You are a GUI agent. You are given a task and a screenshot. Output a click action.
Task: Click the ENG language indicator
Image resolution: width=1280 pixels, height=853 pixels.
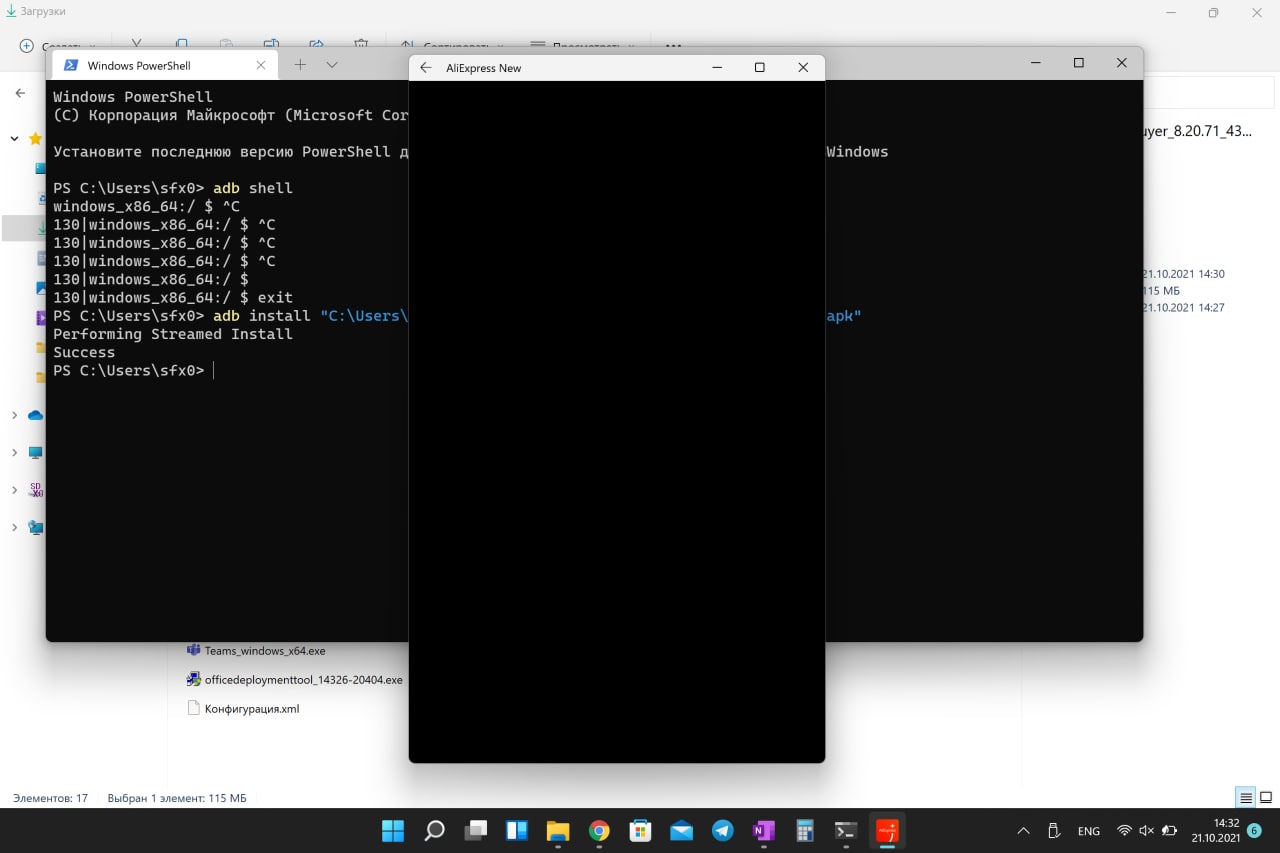click(x=1088, y=831)
